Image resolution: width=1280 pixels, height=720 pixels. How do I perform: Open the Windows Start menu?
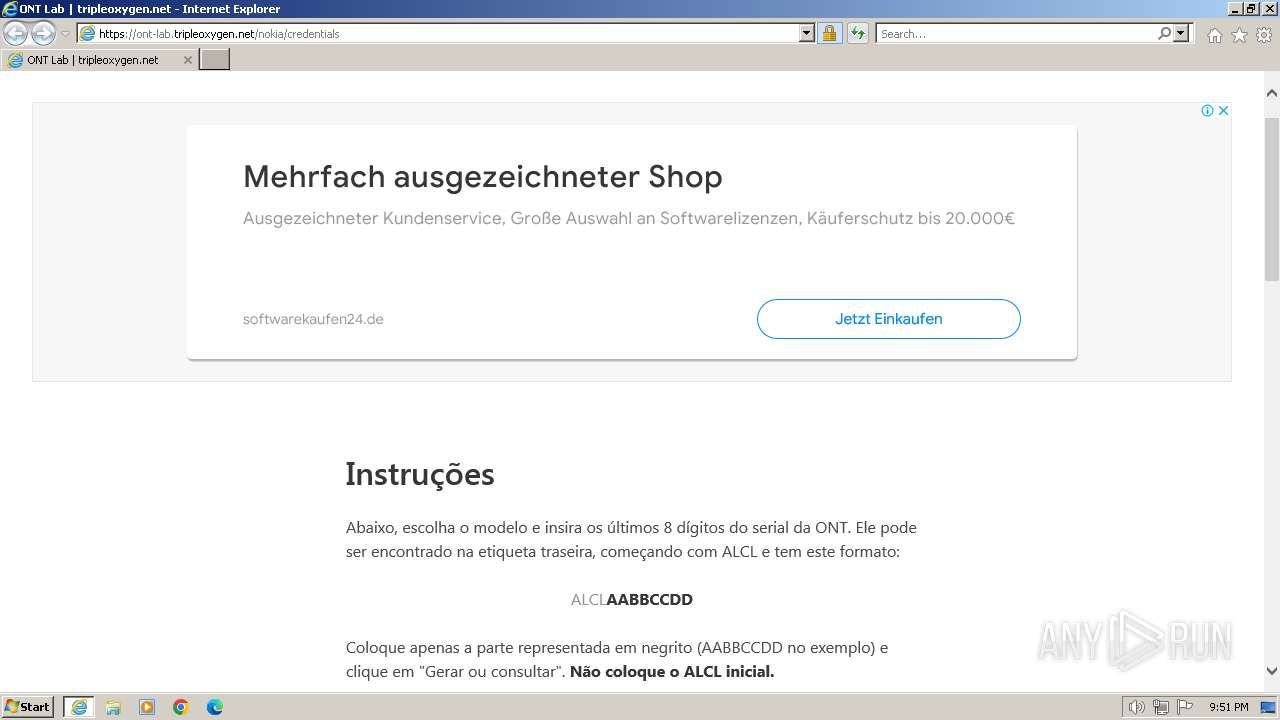(x=28, y=707)
